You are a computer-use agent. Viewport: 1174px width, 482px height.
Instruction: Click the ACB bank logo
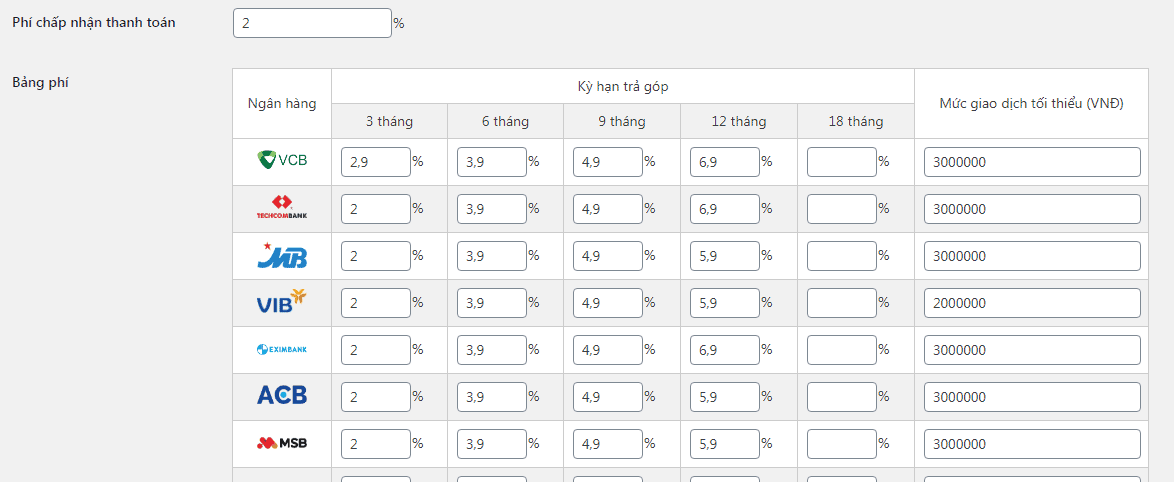tap(282, 395)
